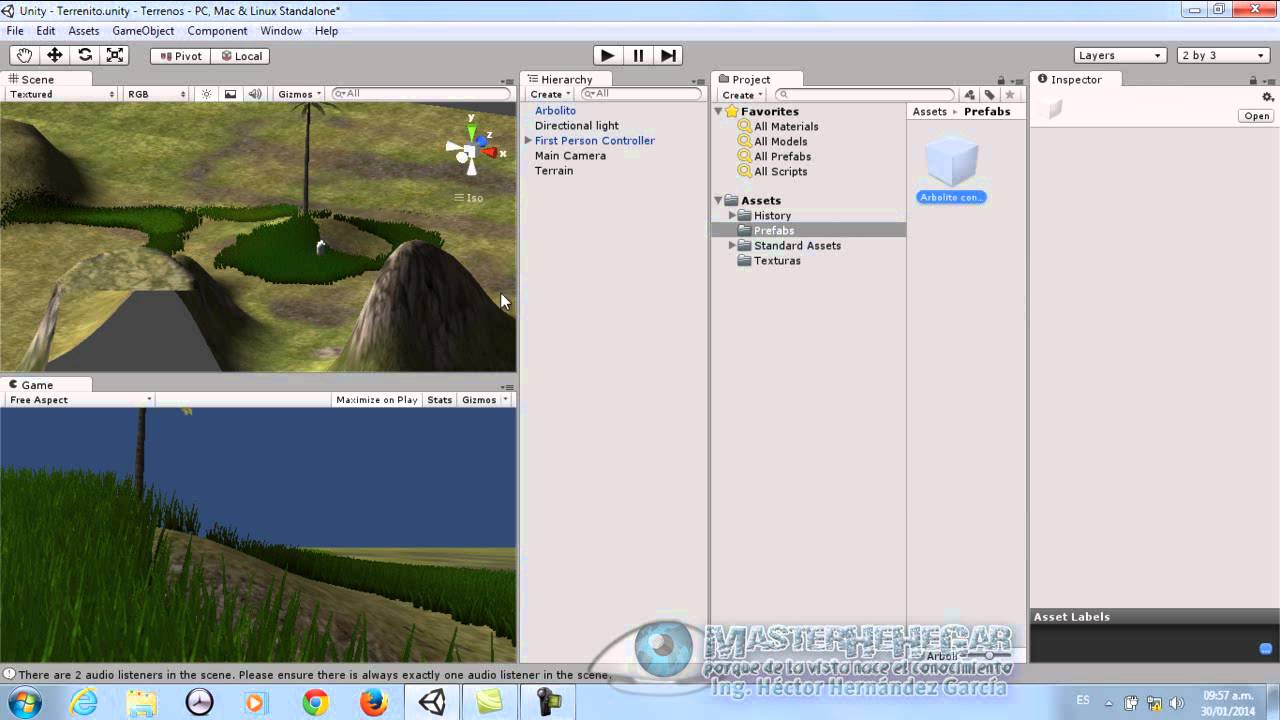The image size is (1280, 720).
Task: Open the File menu
Action: pos(15,31)
